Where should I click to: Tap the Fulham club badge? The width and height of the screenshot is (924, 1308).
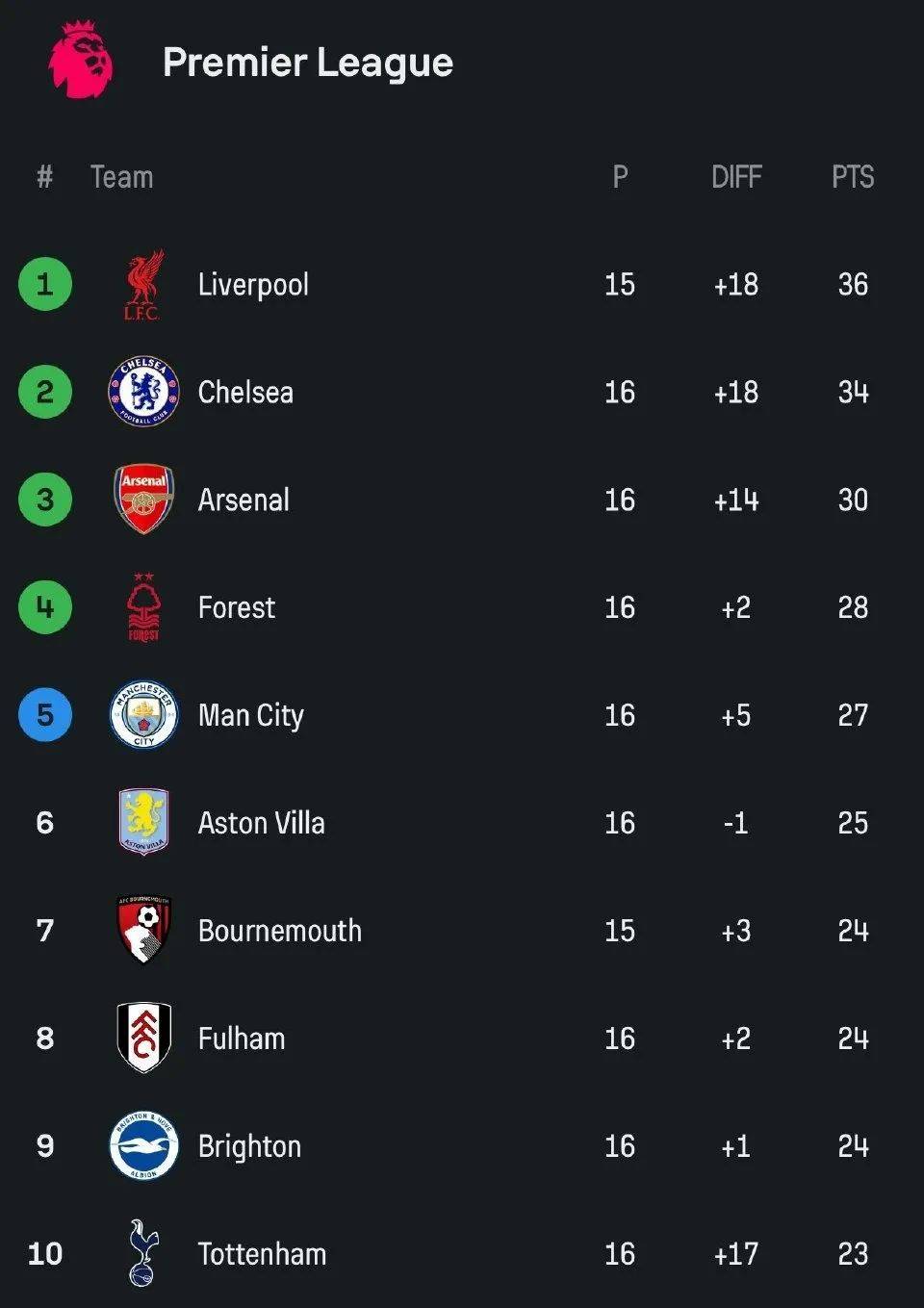click(x=143, y=1038)
